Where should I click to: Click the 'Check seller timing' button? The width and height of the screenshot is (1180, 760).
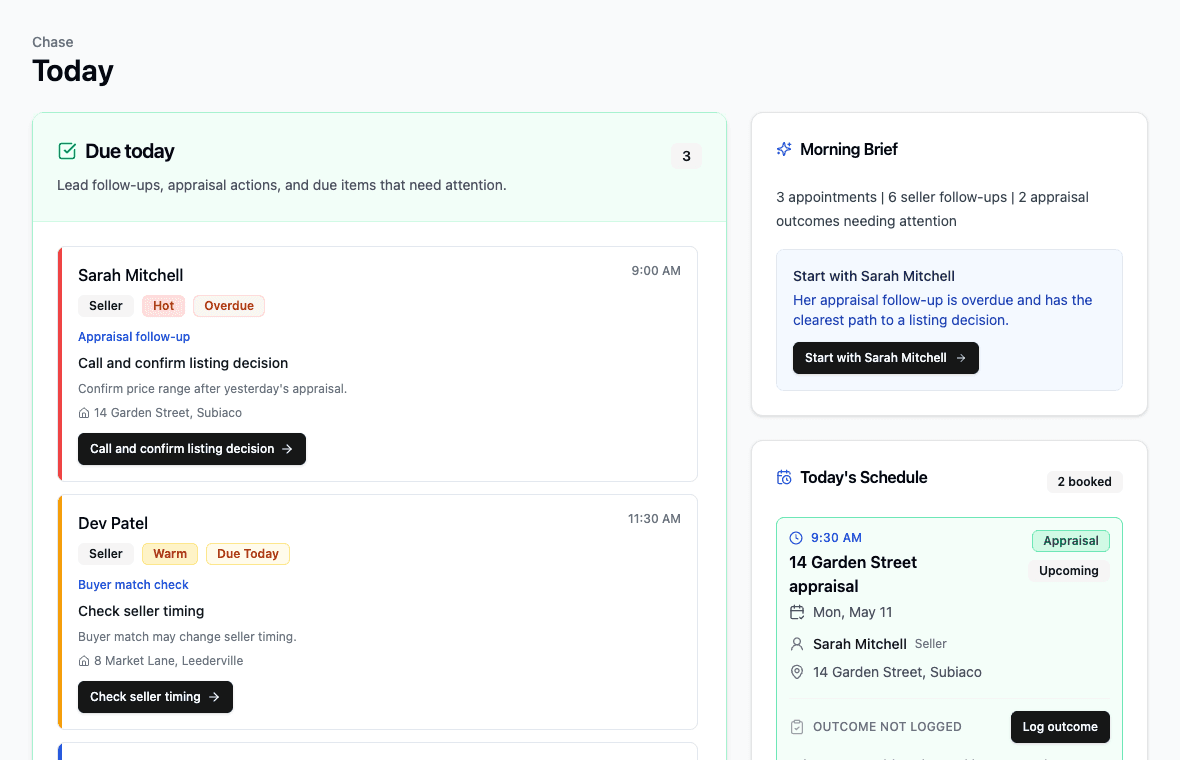tap(155, 697)
